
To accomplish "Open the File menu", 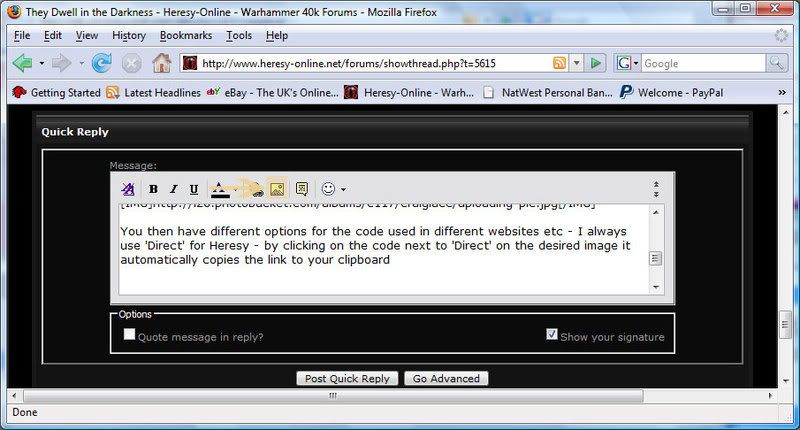I will [x=22, y=35].
